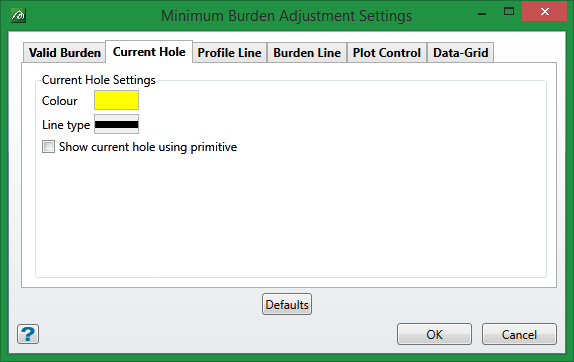Screen dimensions: 574x362
Task: Go to the Plot Control tab
Action: coord(387,53)
